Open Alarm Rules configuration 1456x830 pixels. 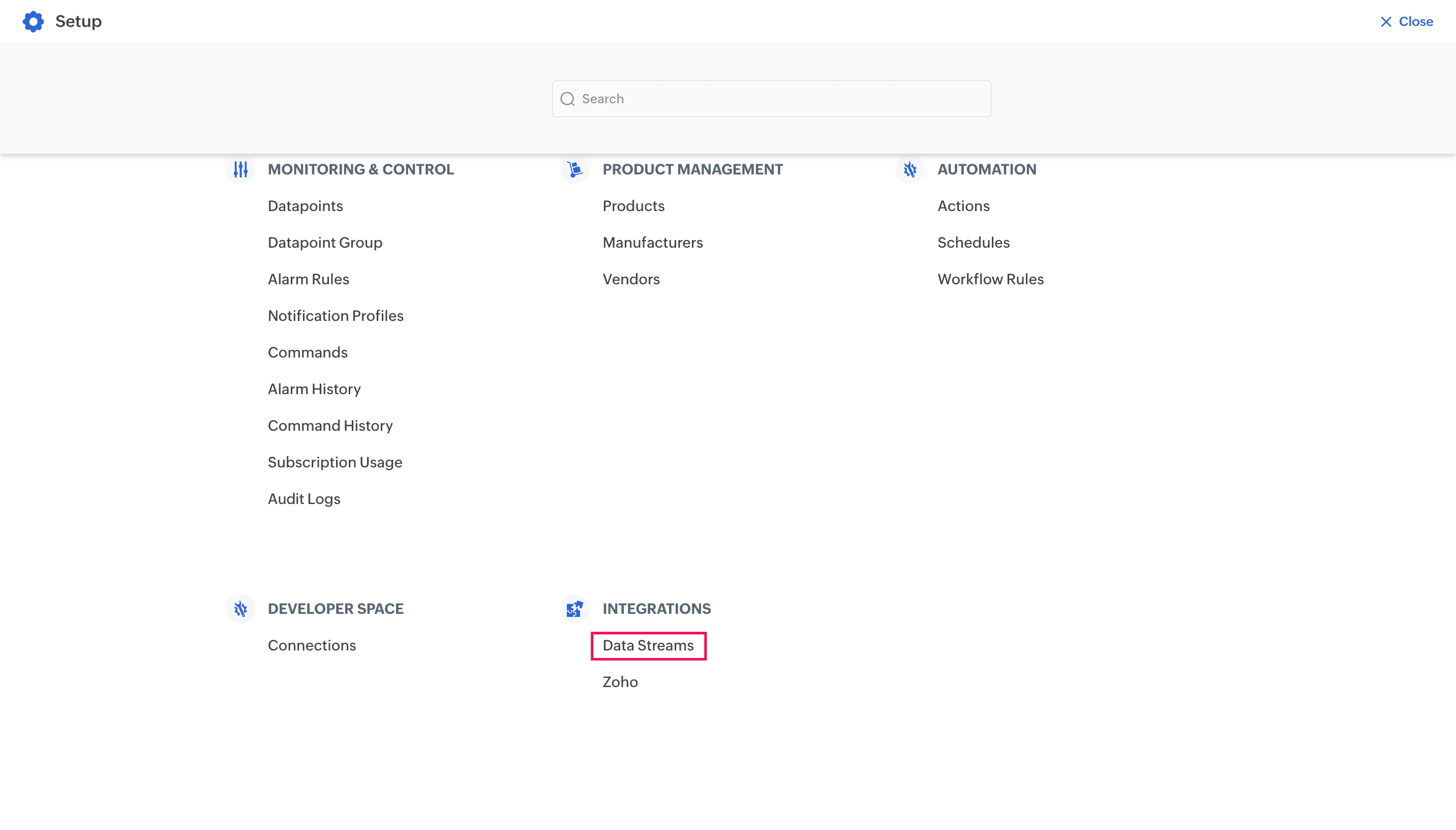pyautogui.click(x=308, y=279)
